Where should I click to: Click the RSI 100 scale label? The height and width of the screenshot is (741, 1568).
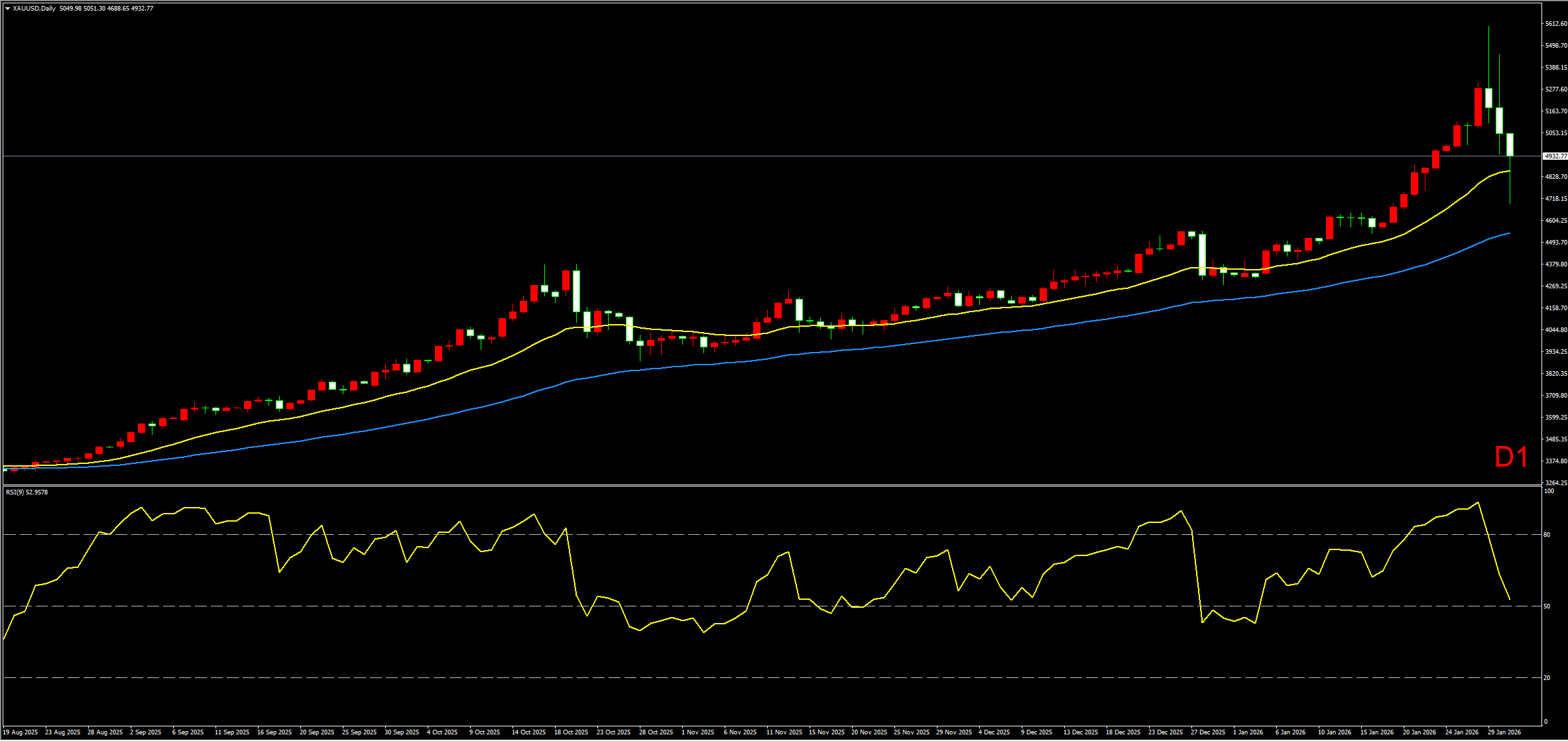1549,491
